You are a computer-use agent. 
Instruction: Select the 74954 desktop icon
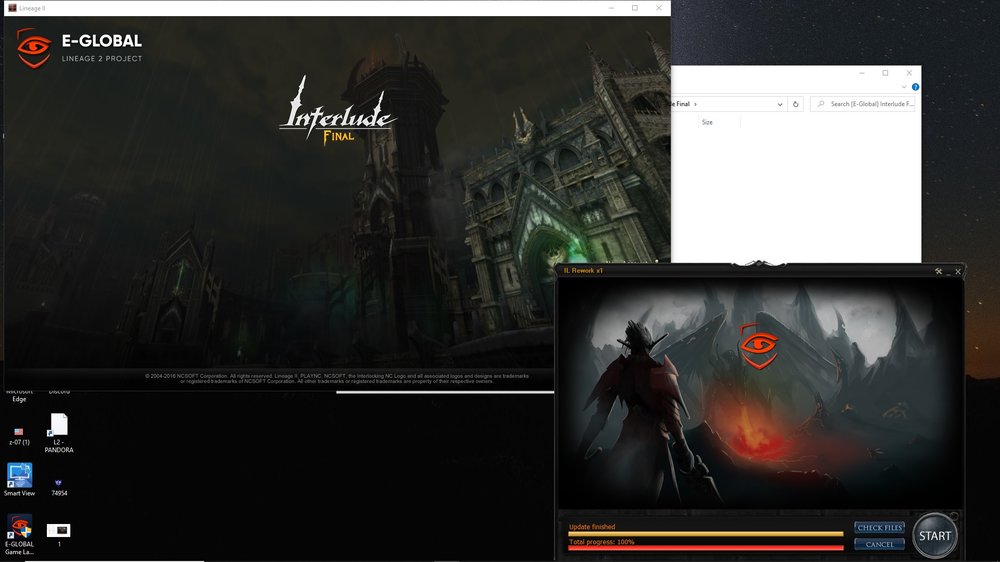(59, 482)
